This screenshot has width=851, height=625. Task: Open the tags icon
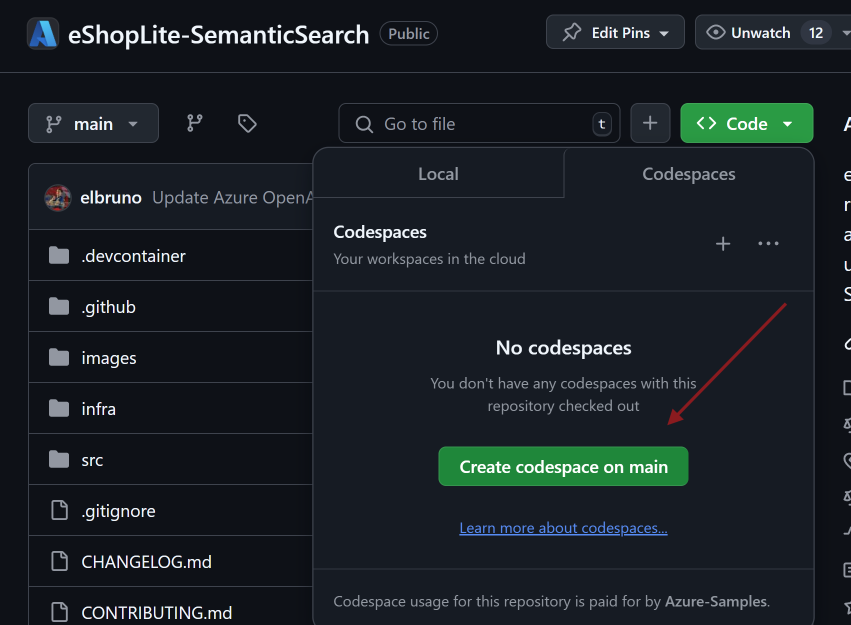click(x=247, y=123)
